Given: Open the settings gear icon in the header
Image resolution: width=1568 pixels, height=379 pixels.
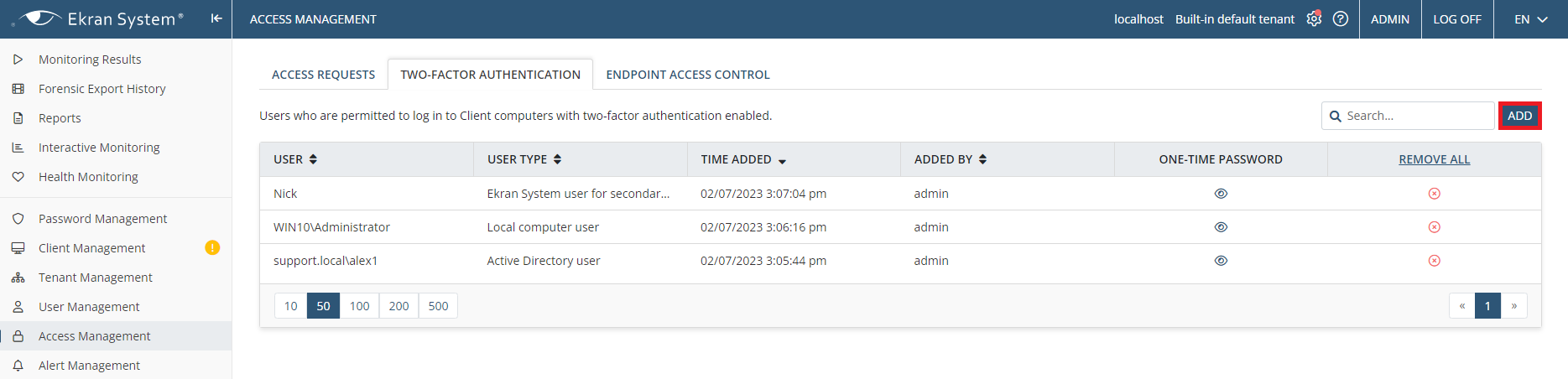Looking at the screenshot, I should [1314, 18].
